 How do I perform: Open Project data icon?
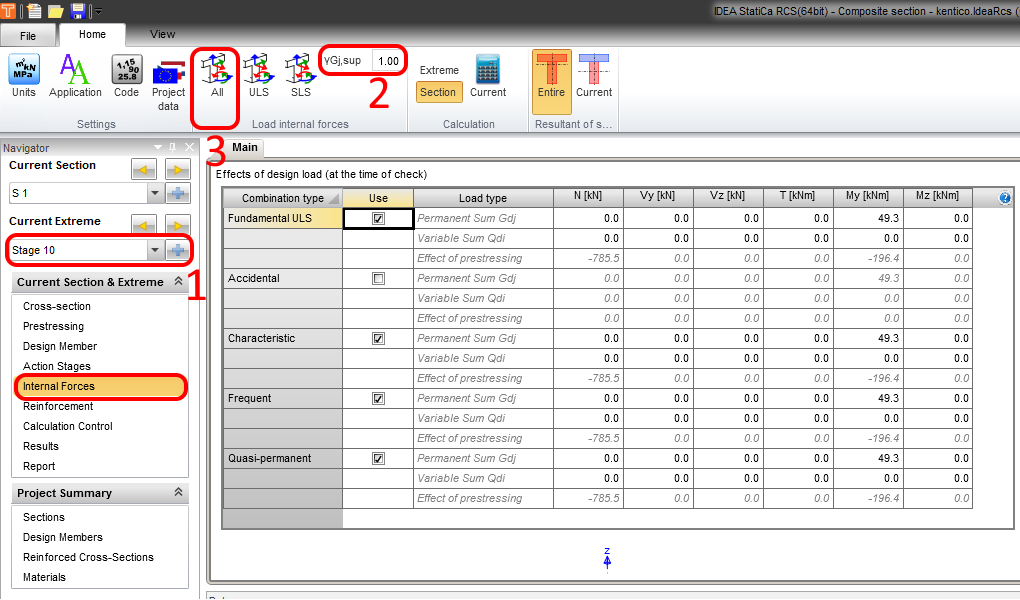(x=168, y=80)
